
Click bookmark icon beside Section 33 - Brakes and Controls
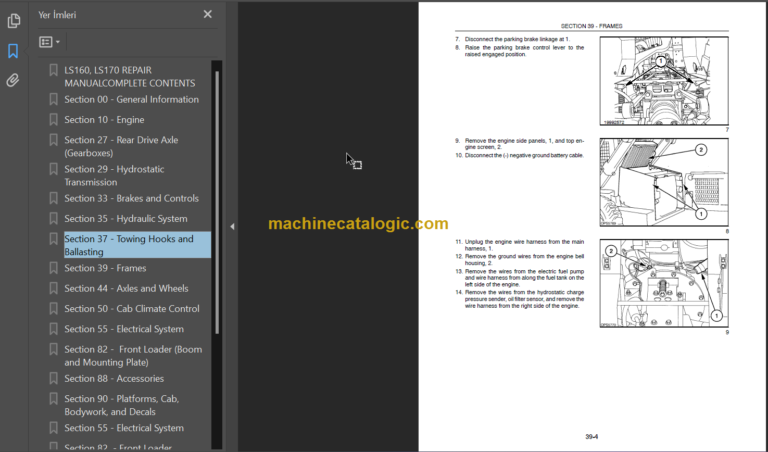[x=54, y=198]
